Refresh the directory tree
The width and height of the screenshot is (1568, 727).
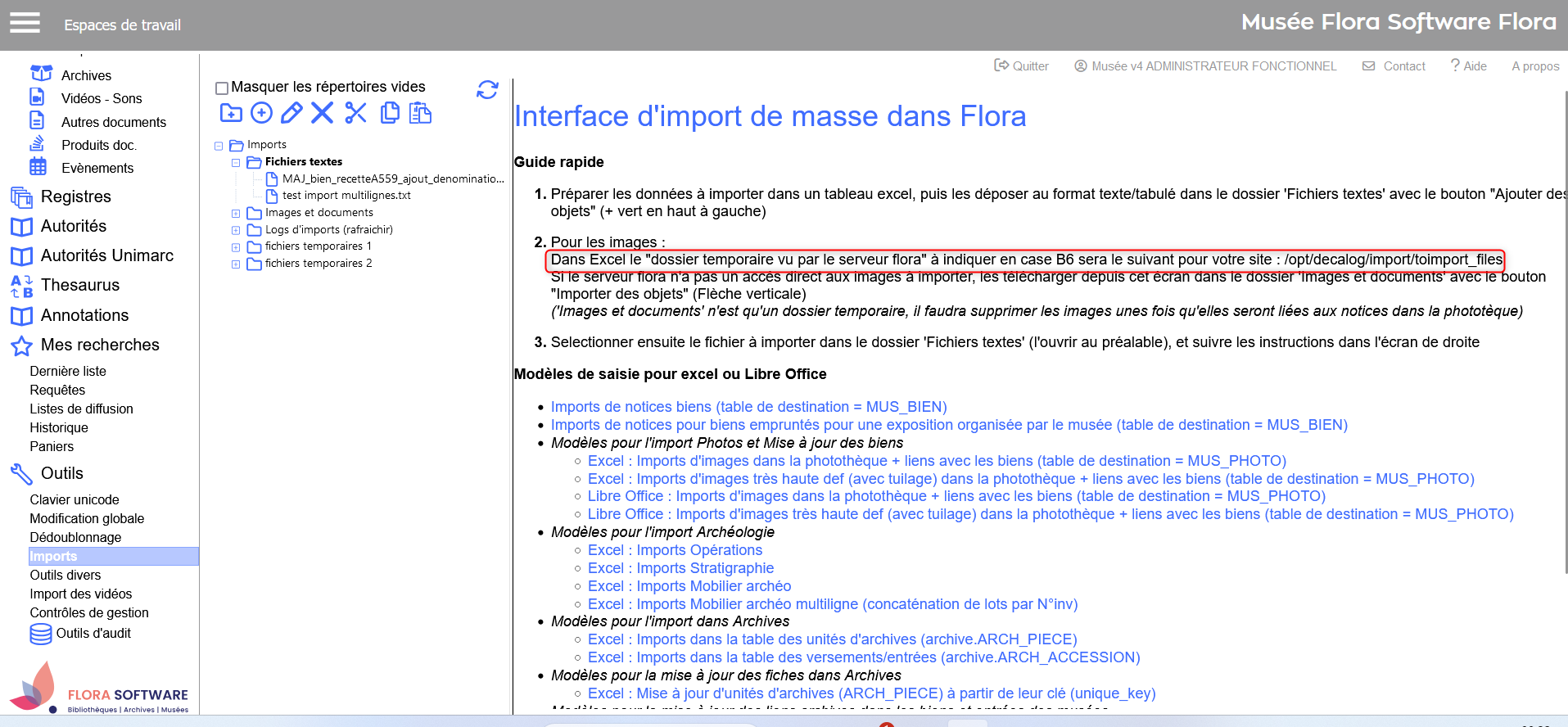coord(487,89)
